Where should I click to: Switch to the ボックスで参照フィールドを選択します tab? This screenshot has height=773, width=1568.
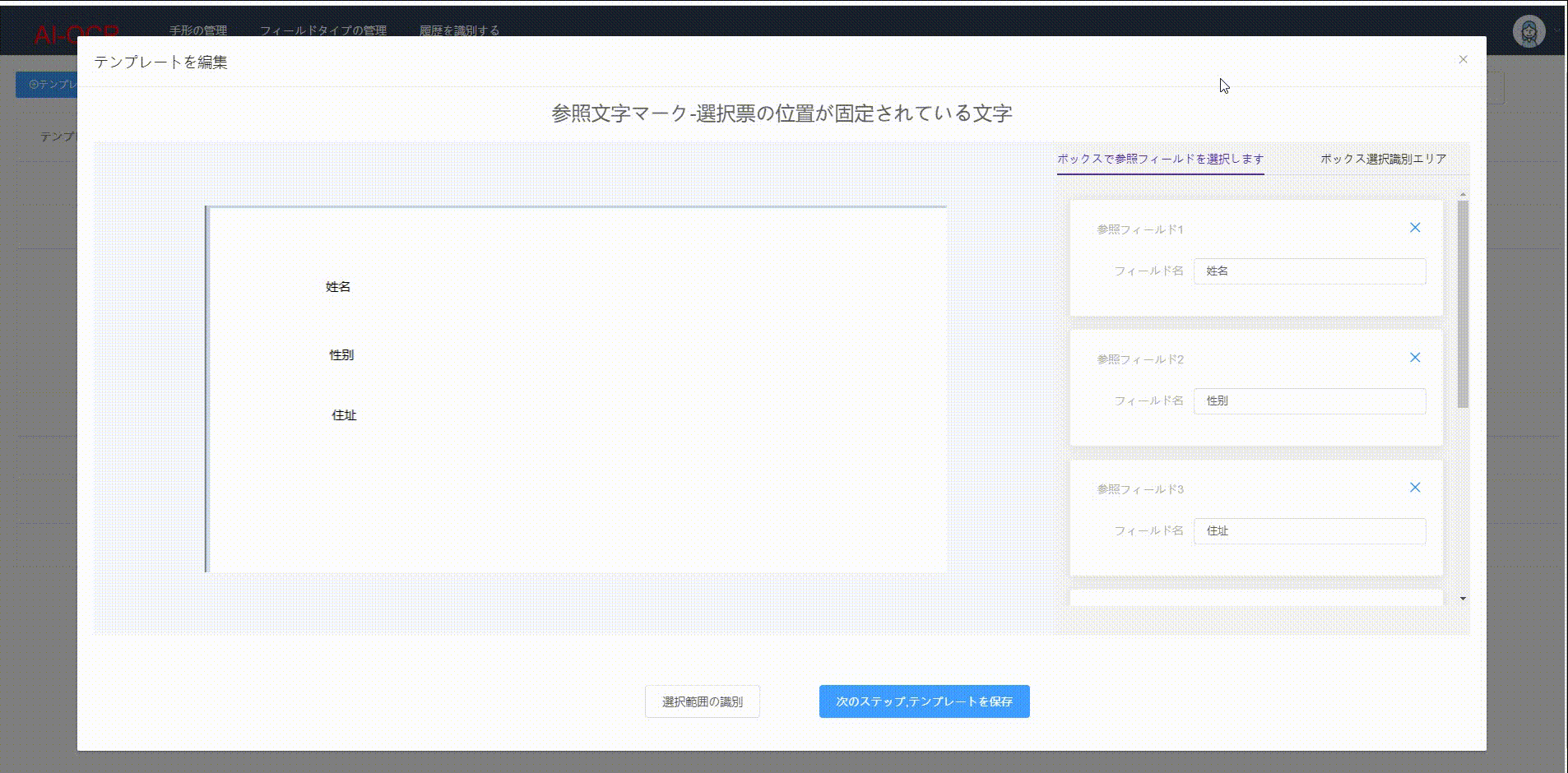pyautogui.click(x=1160, y=159)
